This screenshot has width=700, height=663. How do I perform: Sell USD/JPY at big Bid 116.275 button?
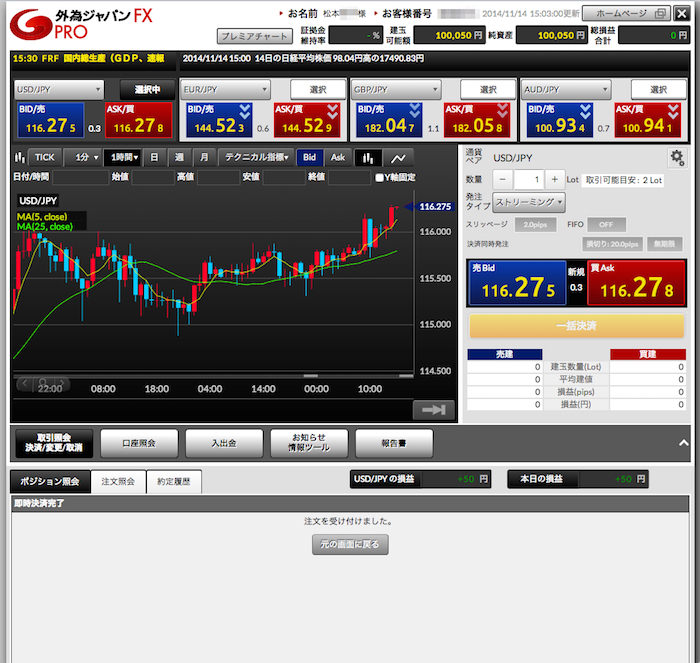(517, 283)
